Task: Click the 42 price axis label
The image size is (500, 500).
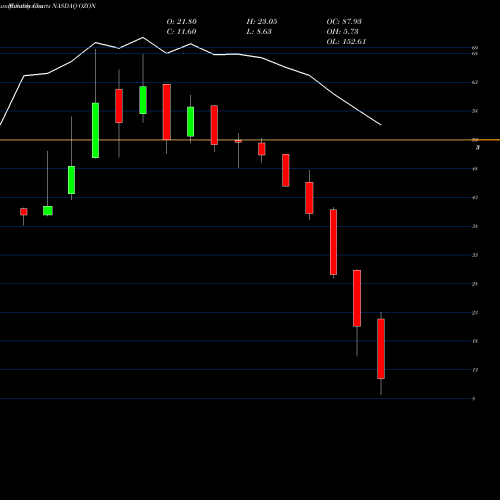Action: click(475, 198)
